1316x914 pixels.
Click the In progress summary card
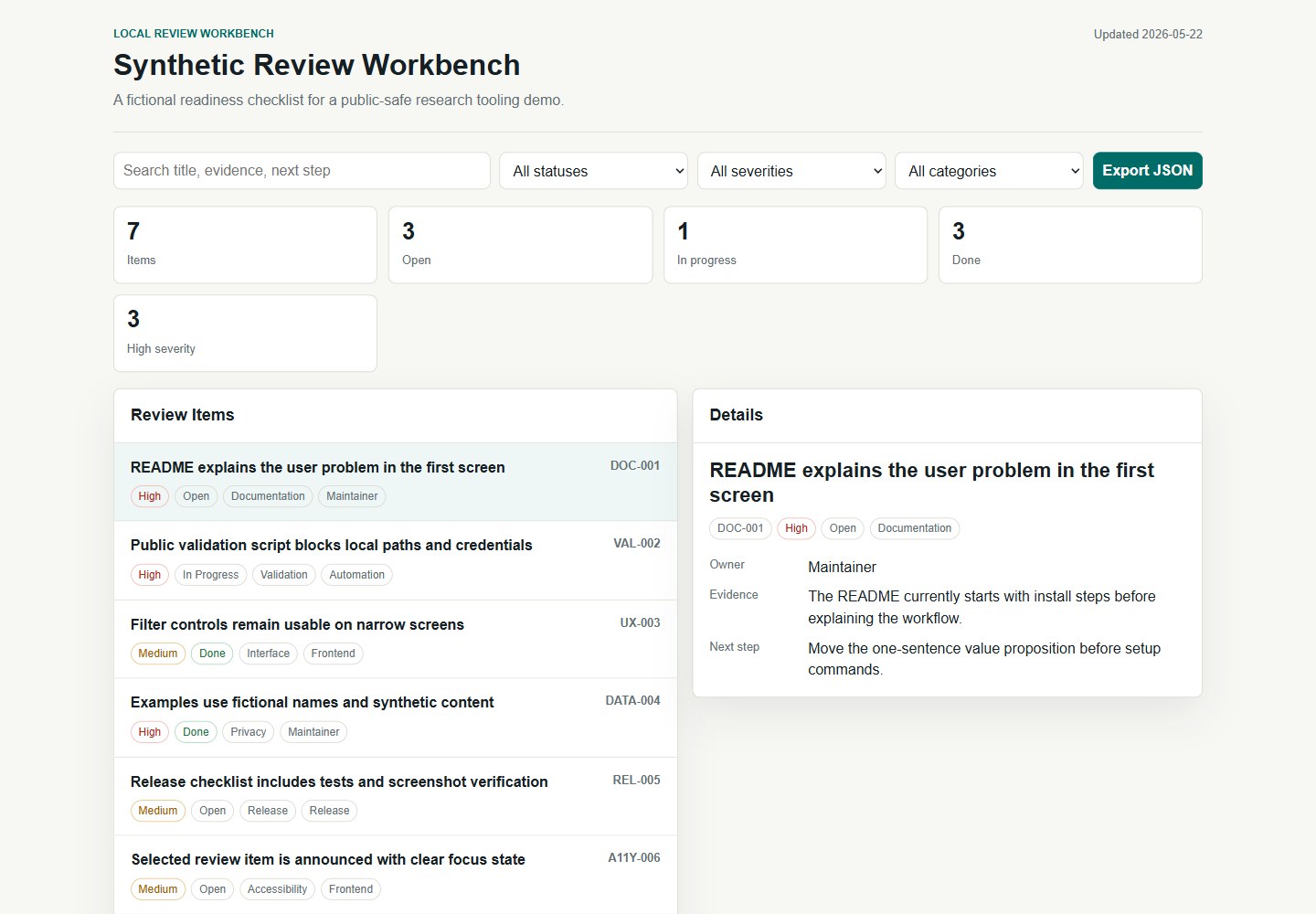click(795, 245)
